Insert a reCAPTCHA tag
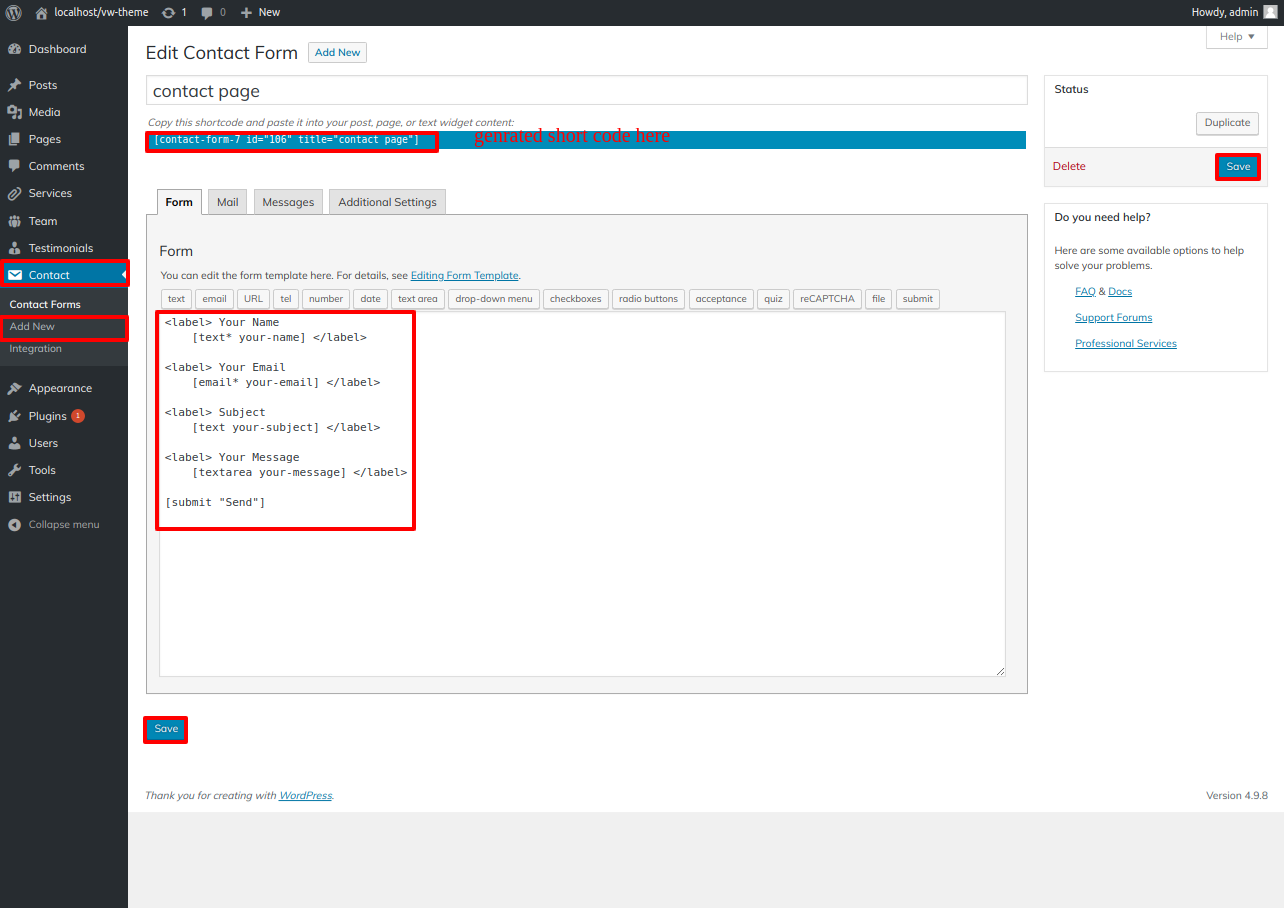The width and height of the screenshot is (1284, 908). [829, 299]
